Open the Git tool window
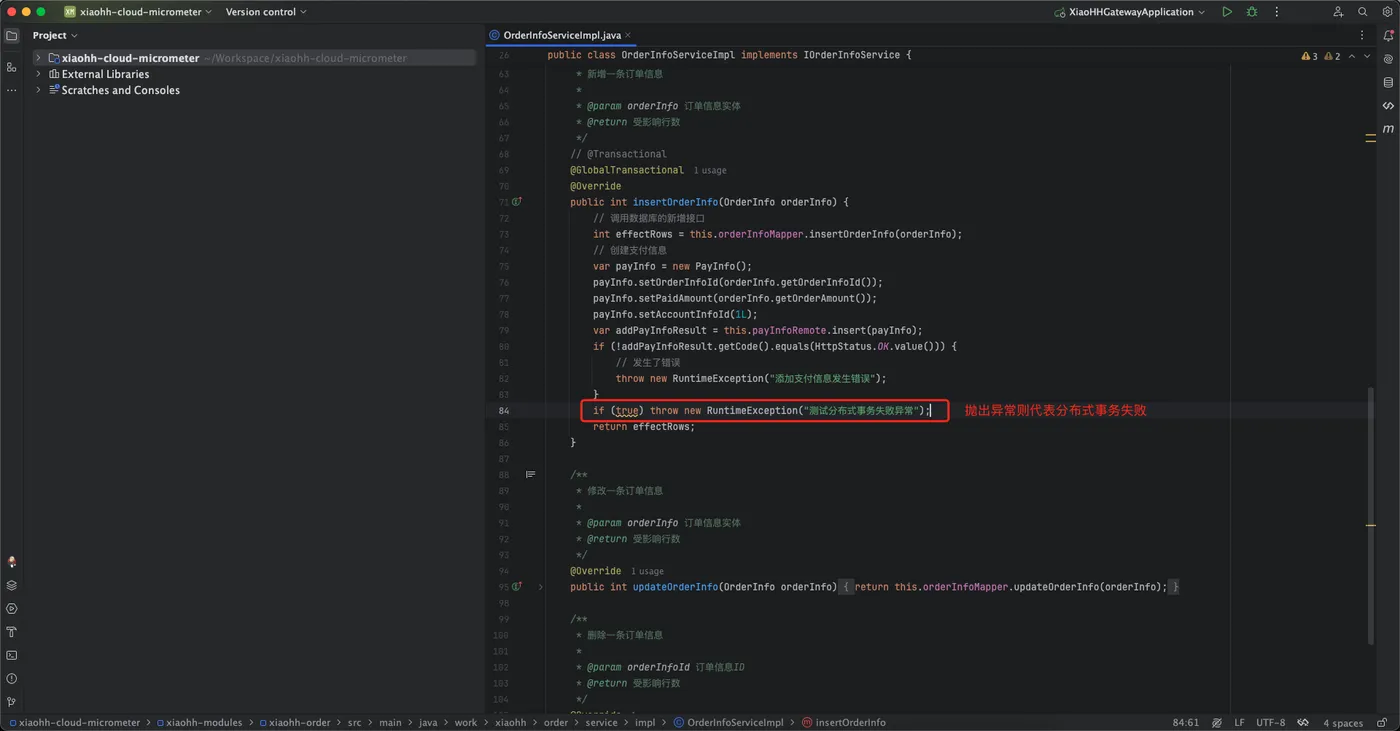 click(12, 702)
